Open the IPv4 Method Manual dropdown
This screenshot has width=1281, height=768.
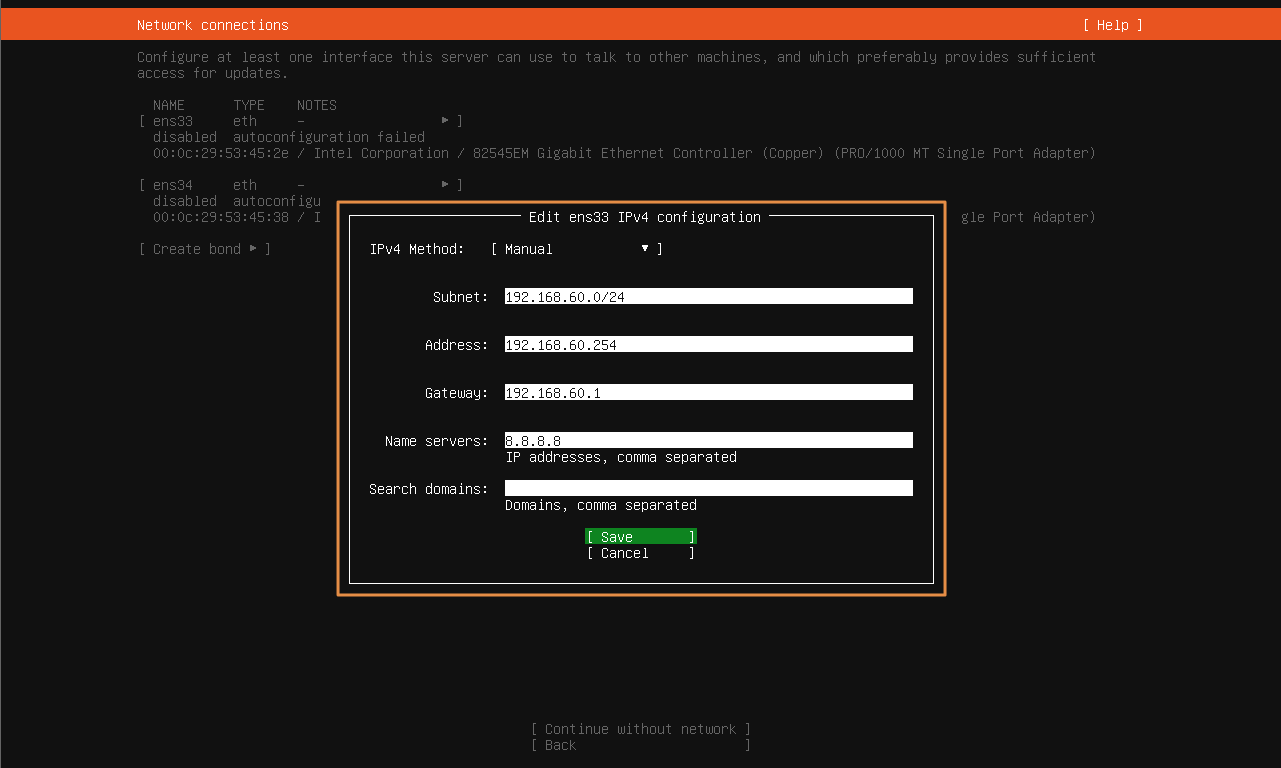(x=577, y=249)
